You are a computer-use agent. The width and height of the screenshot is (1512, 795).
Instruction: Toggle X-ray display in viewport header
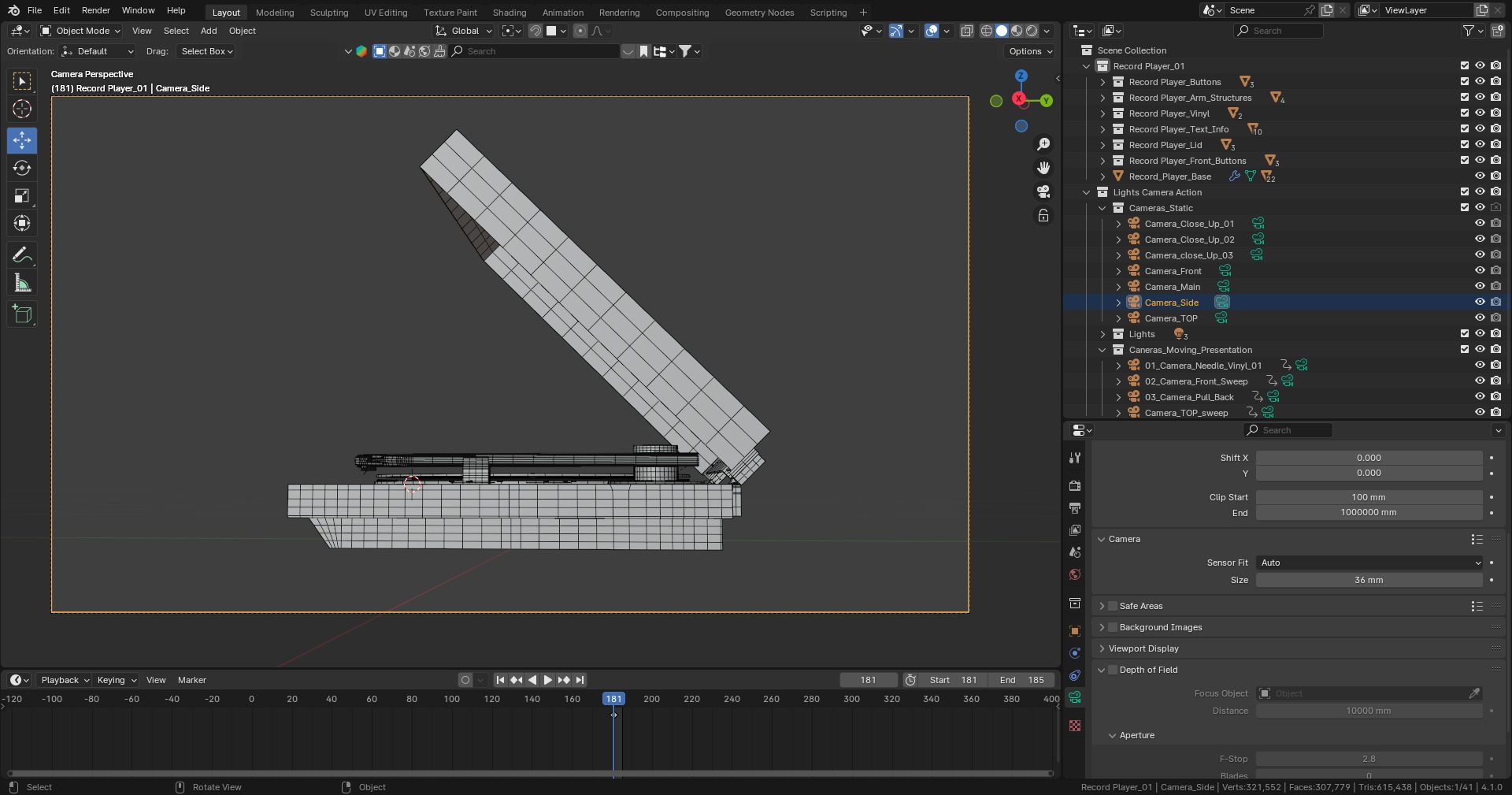pyautogui.click(x=967, y=31)
